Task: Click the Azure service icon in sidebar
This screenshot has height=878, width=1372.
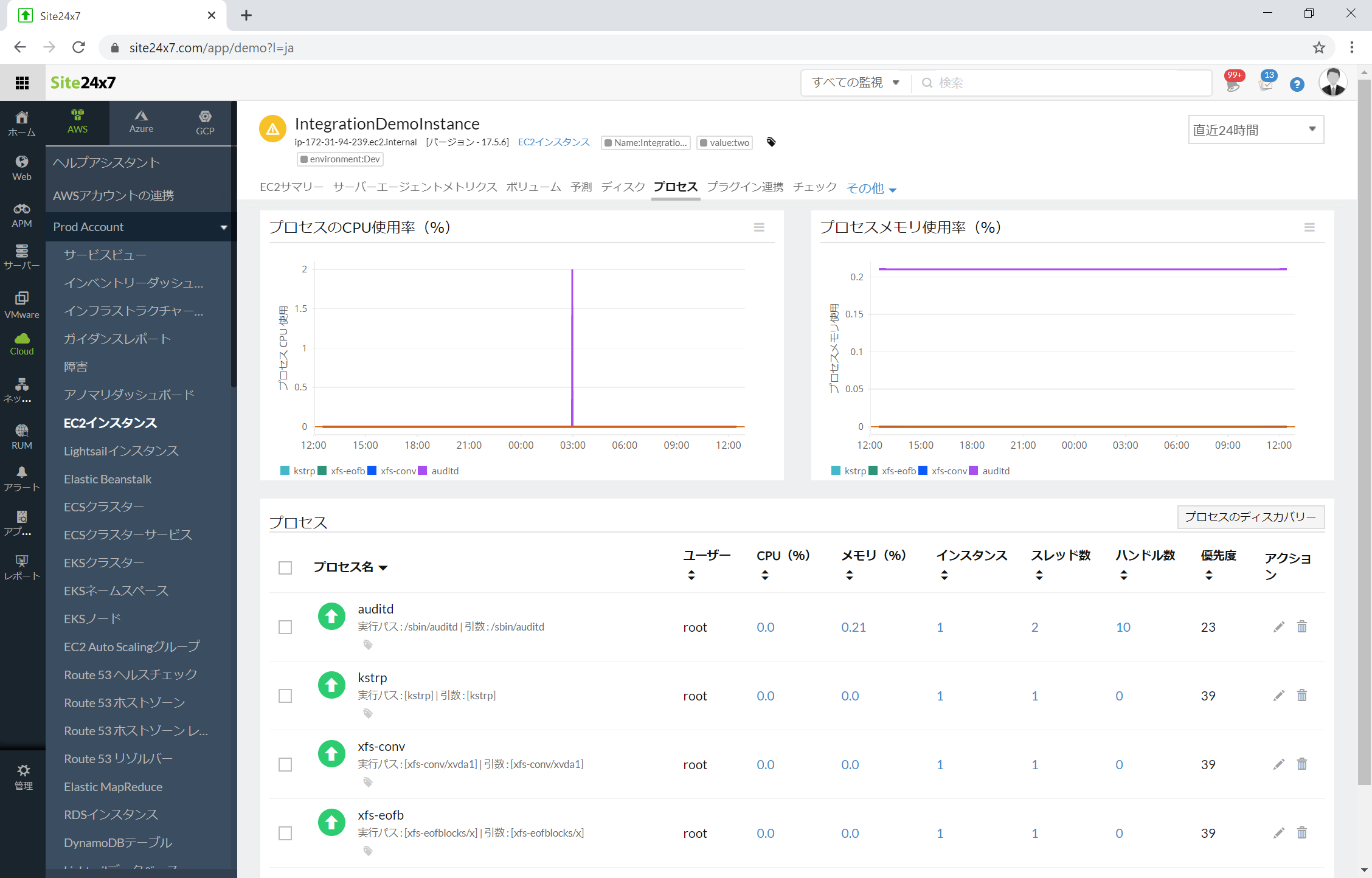Action: coord(140,120)
